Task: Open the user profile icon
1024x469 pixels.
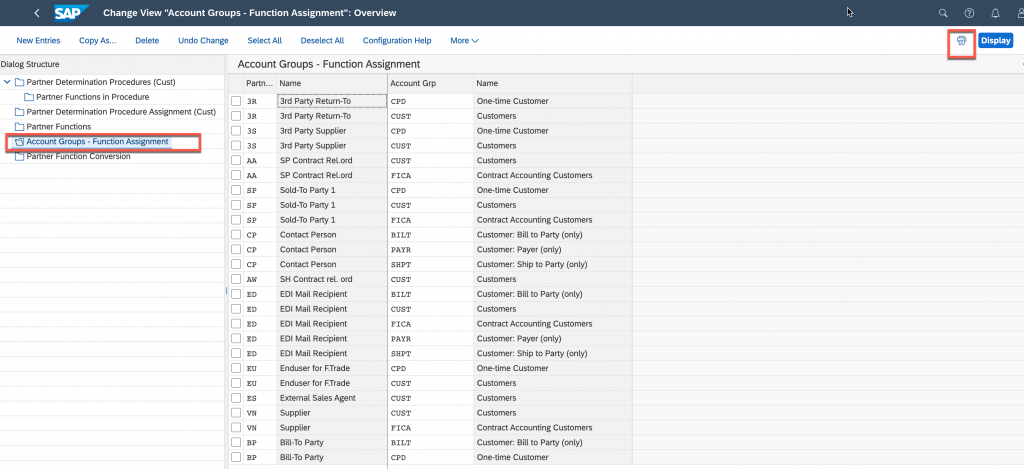Action: tap(1019, 13)
